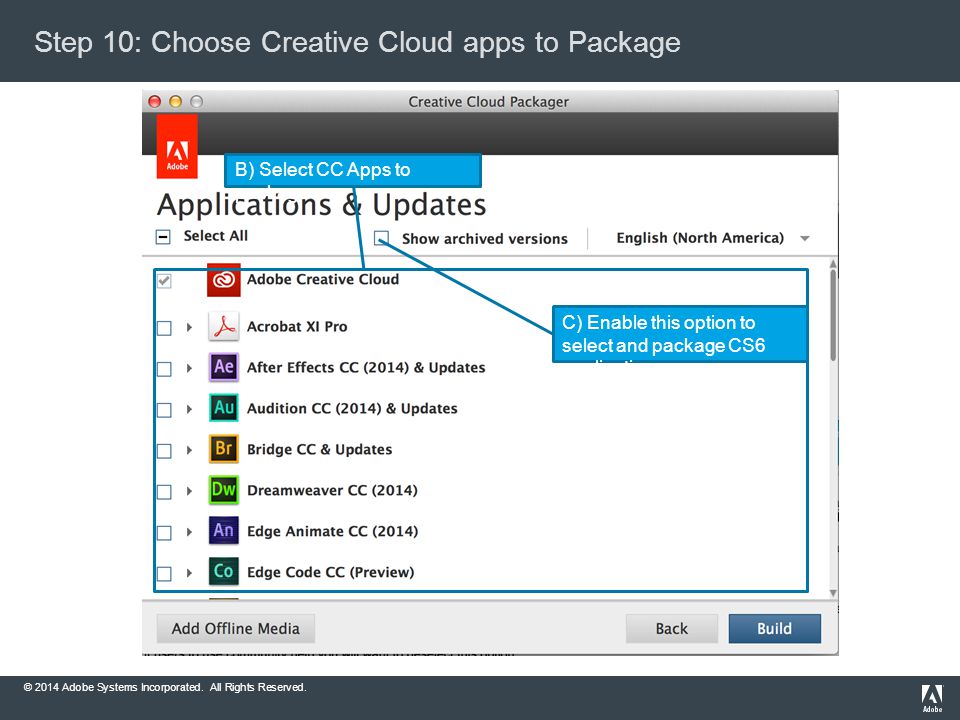Screen dimensions: 960x720
Task: Check the Edge Code CC (Preview) checkbox
Action: coord(164,574)
